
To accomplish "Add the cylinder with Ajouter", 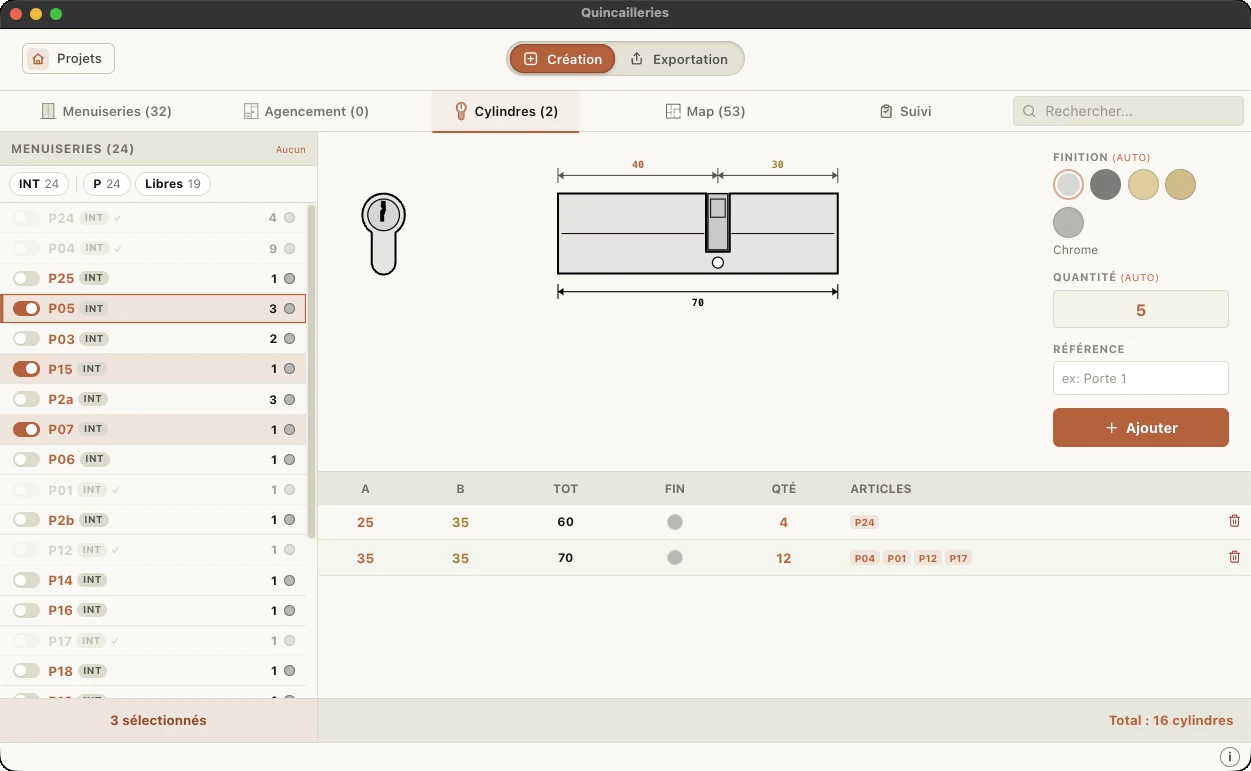I will (1141, 427).
